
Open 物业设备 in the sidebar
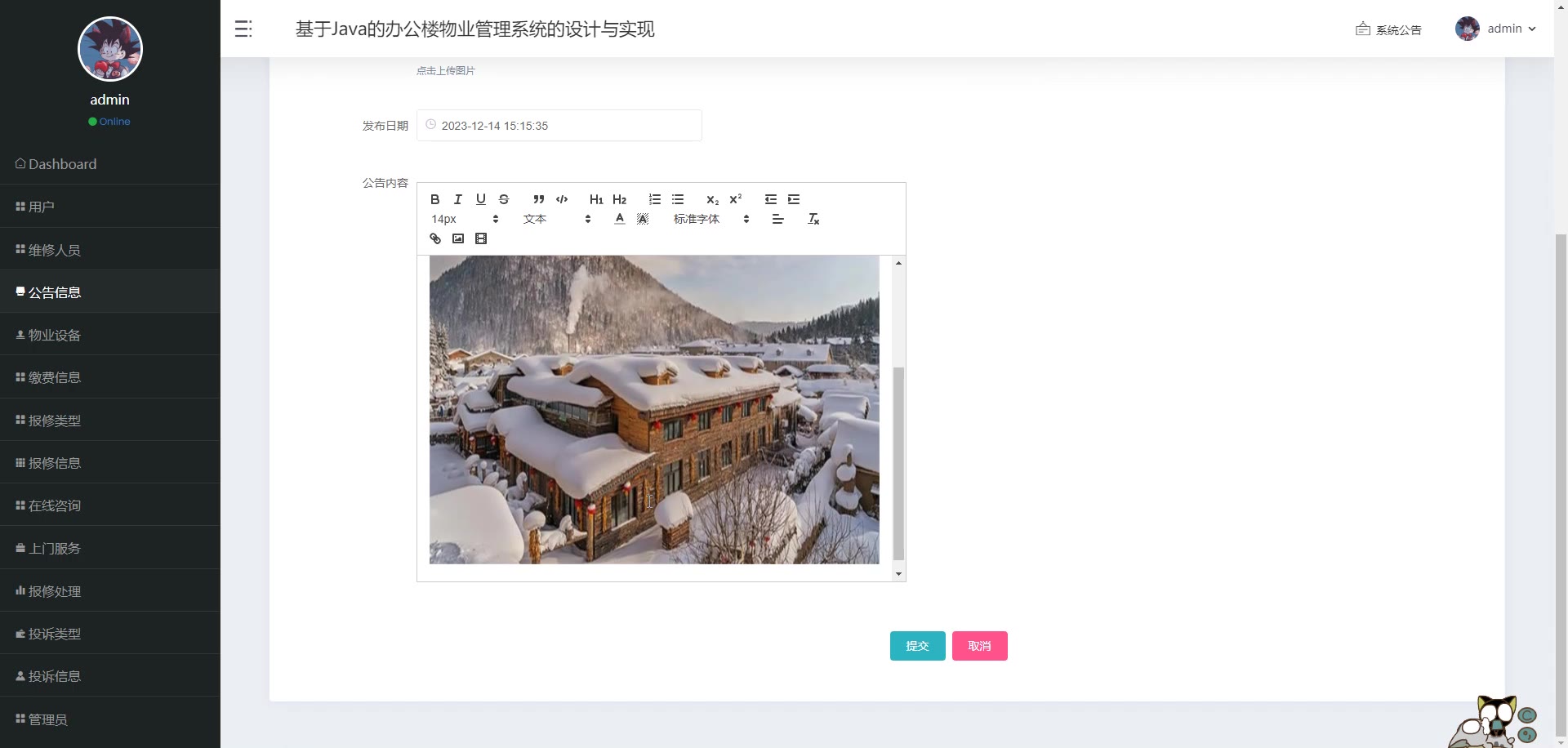(x=110, y=335)
